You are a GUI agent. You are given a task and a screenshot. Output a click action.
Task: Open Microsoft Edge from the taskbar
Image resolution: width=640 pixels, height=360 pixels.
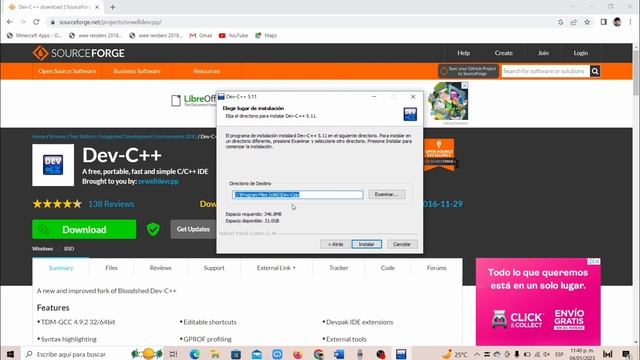point(195,354)
